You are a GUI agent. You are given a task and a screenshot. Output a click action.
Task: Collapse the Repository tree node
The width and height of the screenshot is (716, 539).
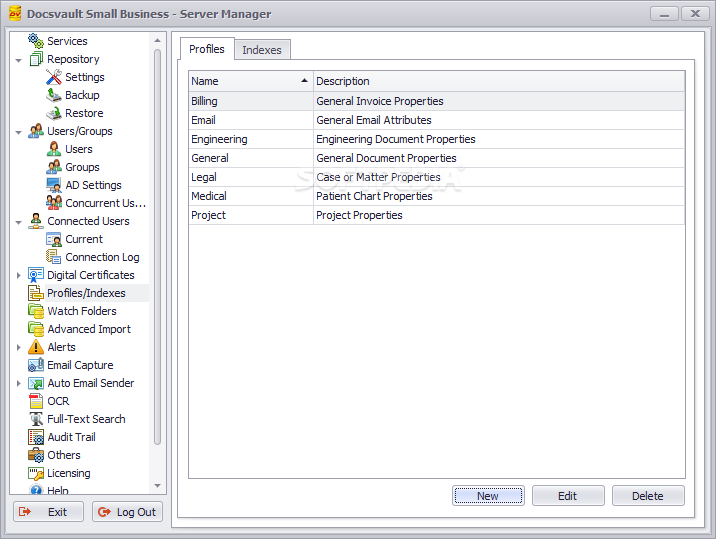pyautogui.click(x=18, y=60)
